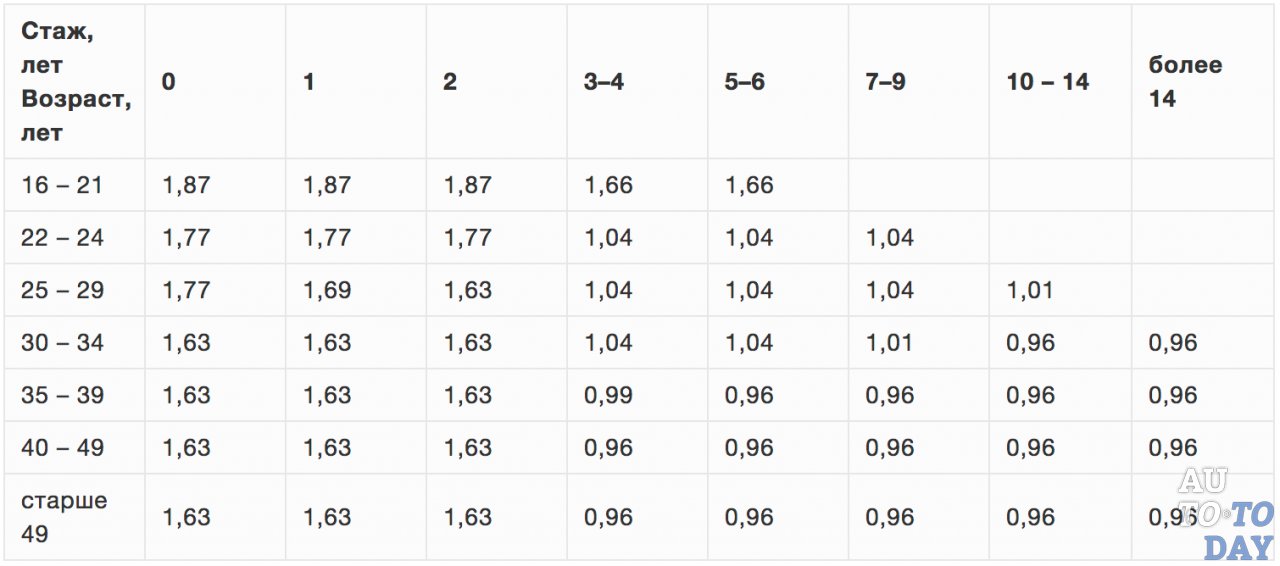Click the '25 – 29' row label
This screenshot has height=566, width=1280.
click(62, 290)
